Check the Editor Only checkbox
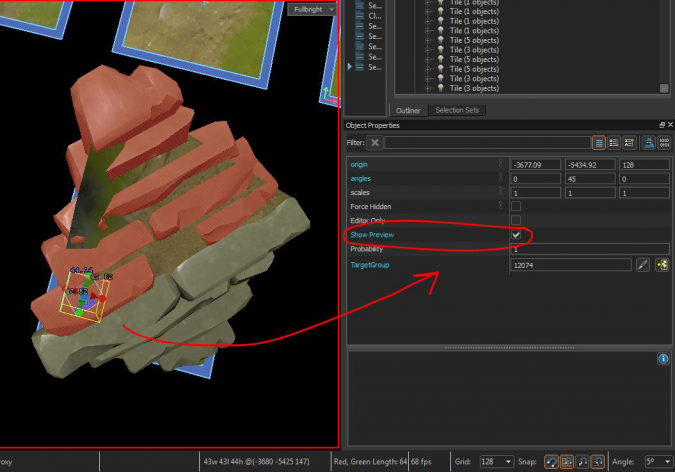This screenshot has width=675, height=472. click(x=516, y=220)
